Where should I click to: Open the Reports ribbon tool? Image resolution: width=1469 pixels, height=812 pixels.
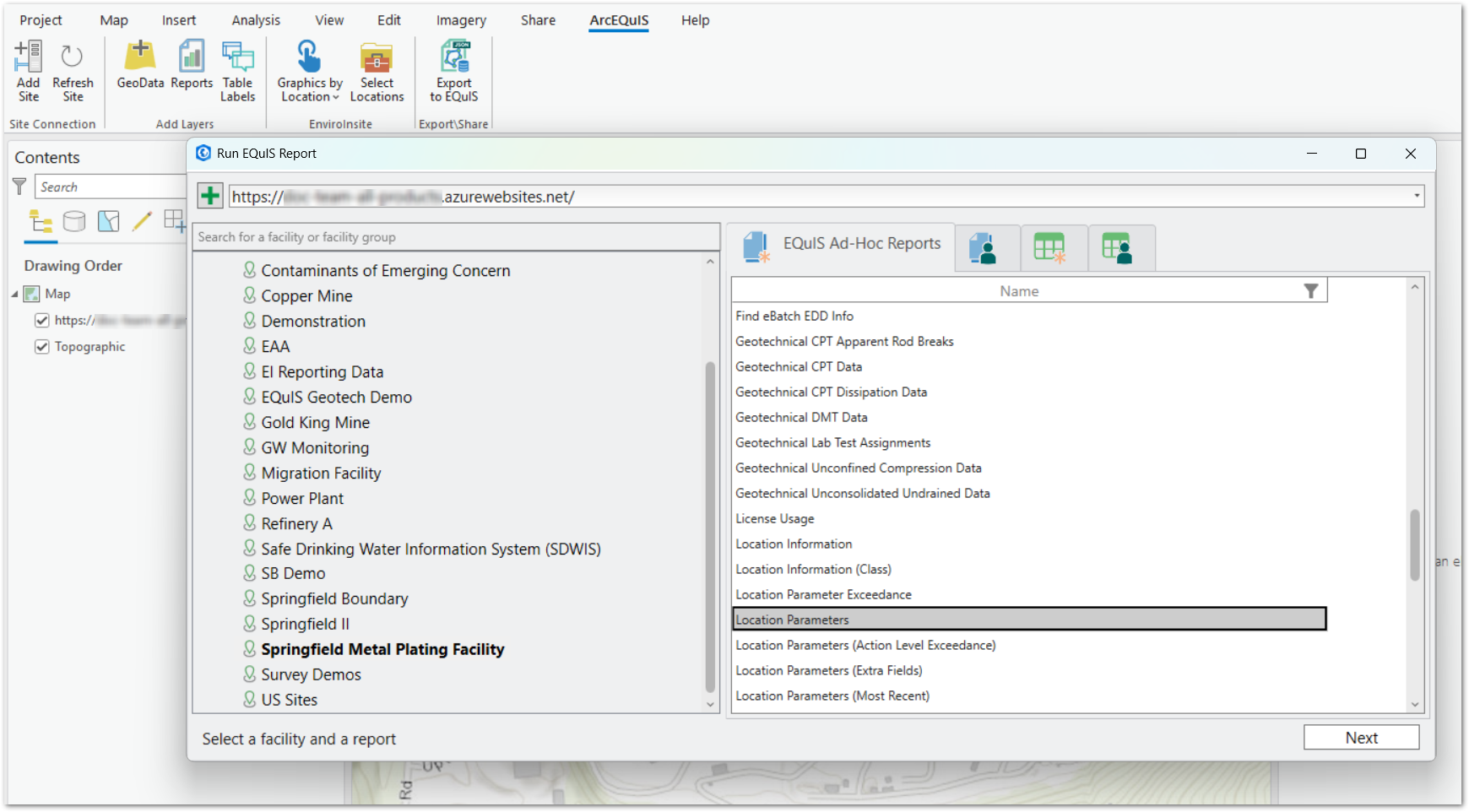tap(192, 57)
